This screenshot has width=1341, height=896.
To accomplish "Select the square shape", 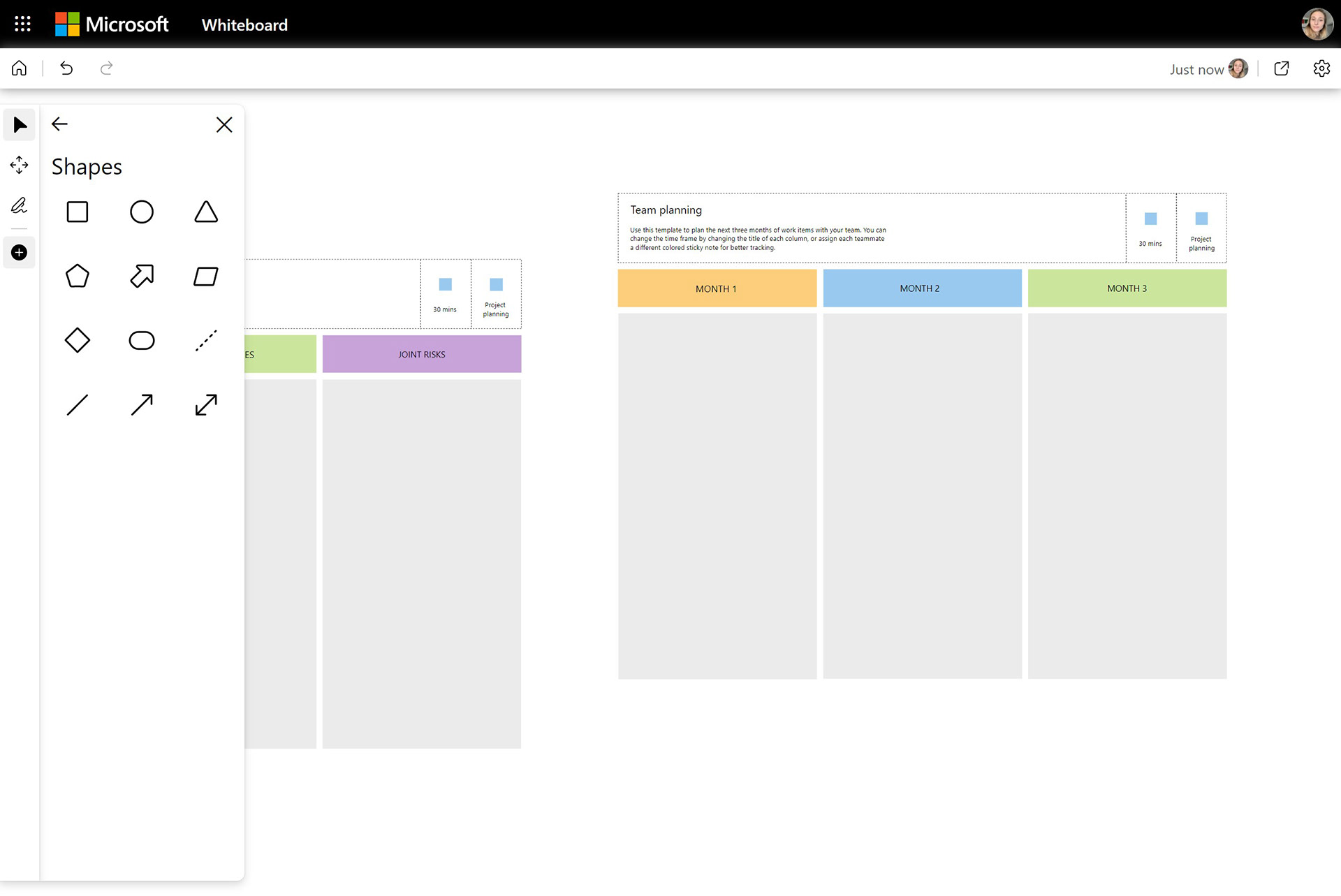I will click(78, 212).
